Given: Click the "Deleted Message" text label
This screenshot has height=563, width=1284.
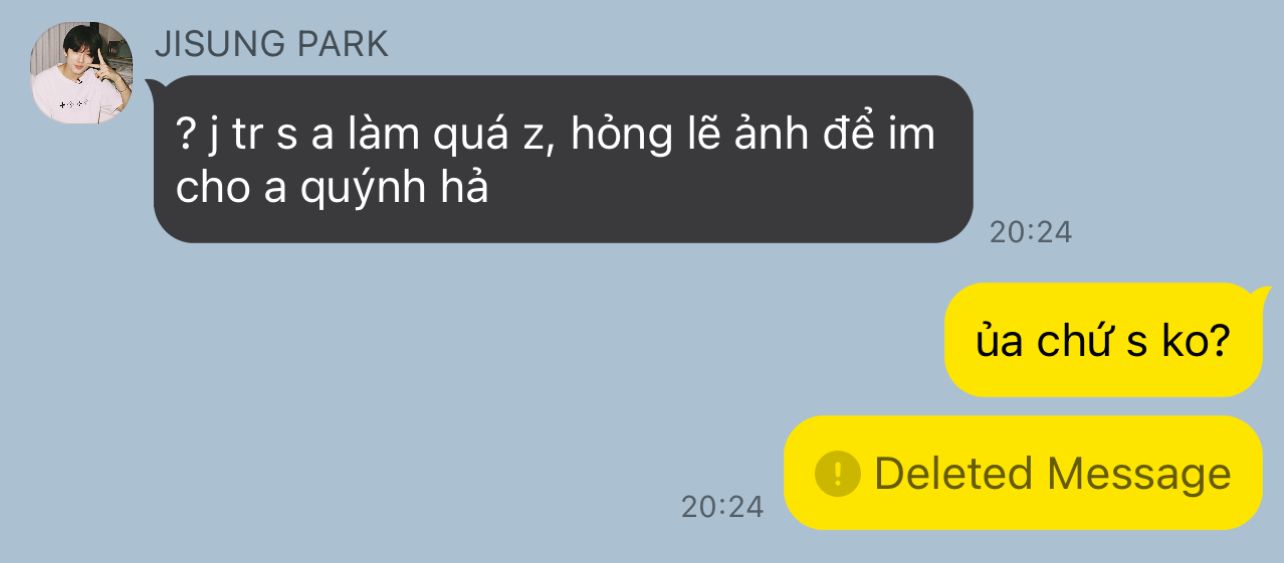Looking at the screenshot, I should (x=1052, y=473).
